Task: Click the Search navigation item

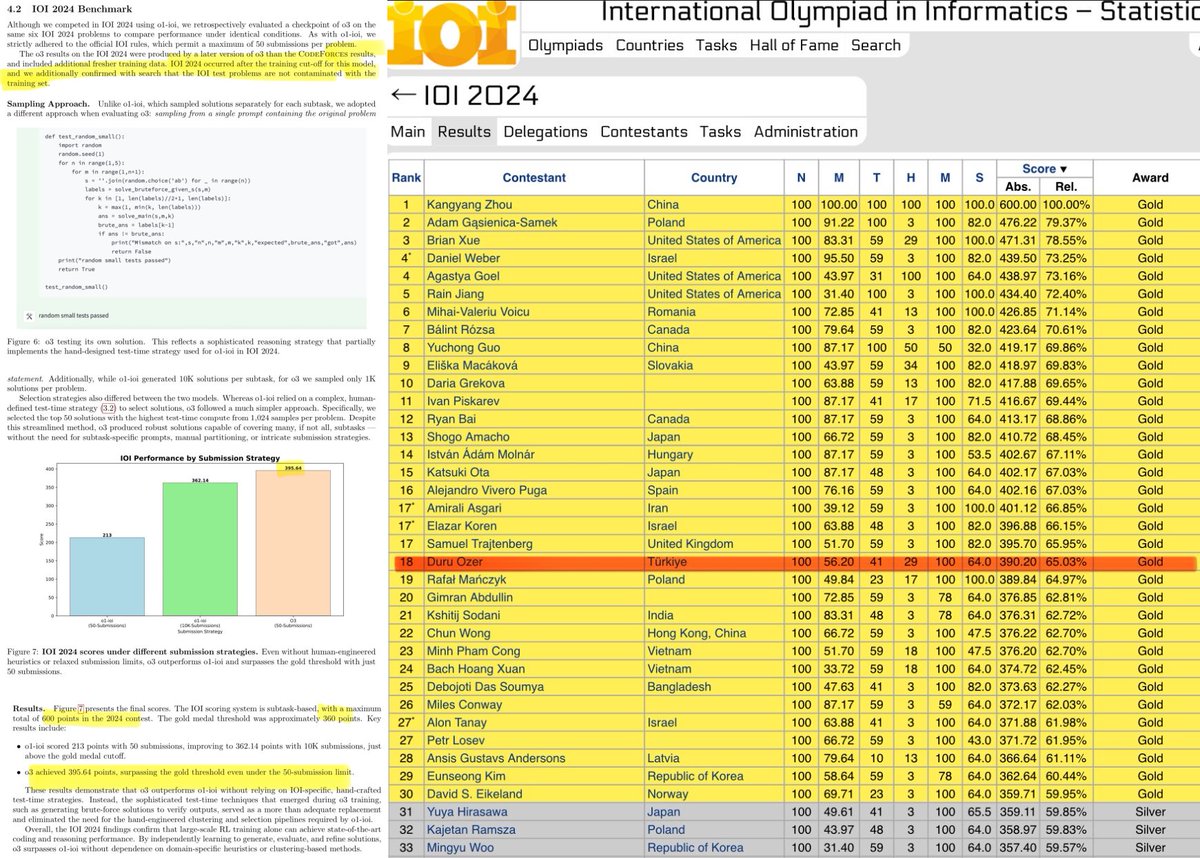Action: pyautogui.click(x=876, y=45)
